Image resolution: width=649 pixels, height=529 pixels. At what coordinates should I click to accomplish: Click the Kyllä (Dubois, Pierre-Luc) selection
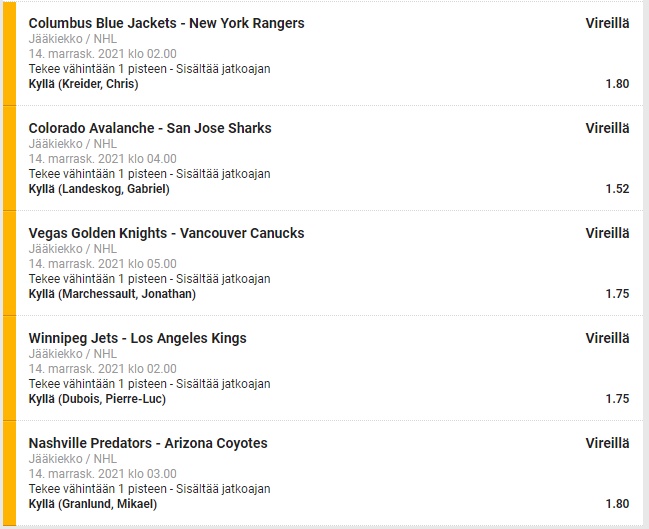(x=97, y=399)
